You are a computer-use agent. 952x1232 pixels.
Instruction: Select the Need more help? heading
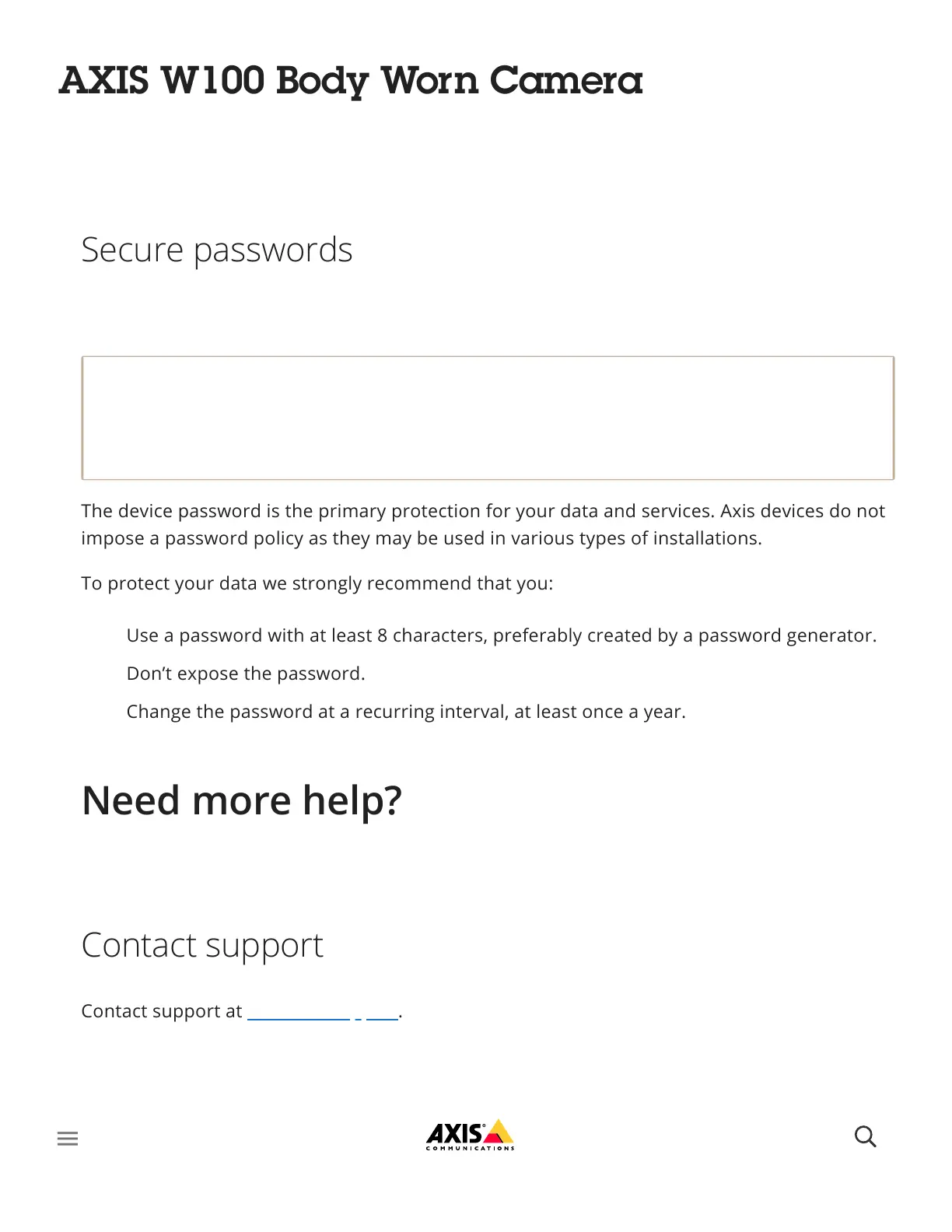(x=242, y=800)
